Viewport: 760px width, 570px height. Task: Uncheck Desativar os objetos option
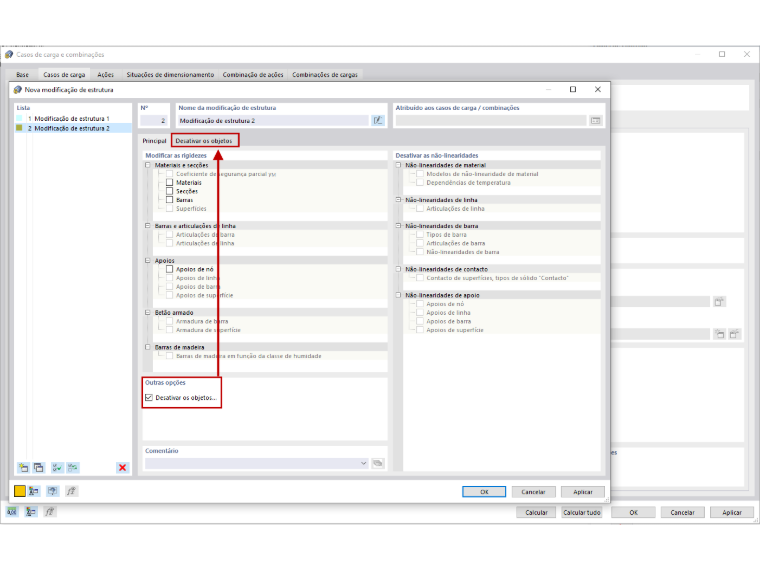tap(149, 397)
